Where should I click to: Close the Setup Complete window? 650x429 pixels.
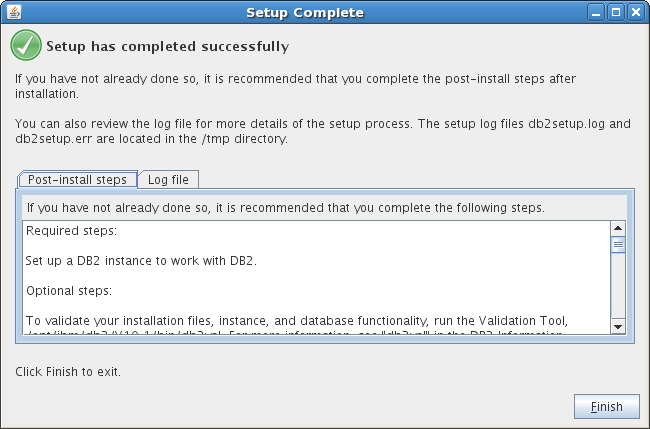point(635,12)
